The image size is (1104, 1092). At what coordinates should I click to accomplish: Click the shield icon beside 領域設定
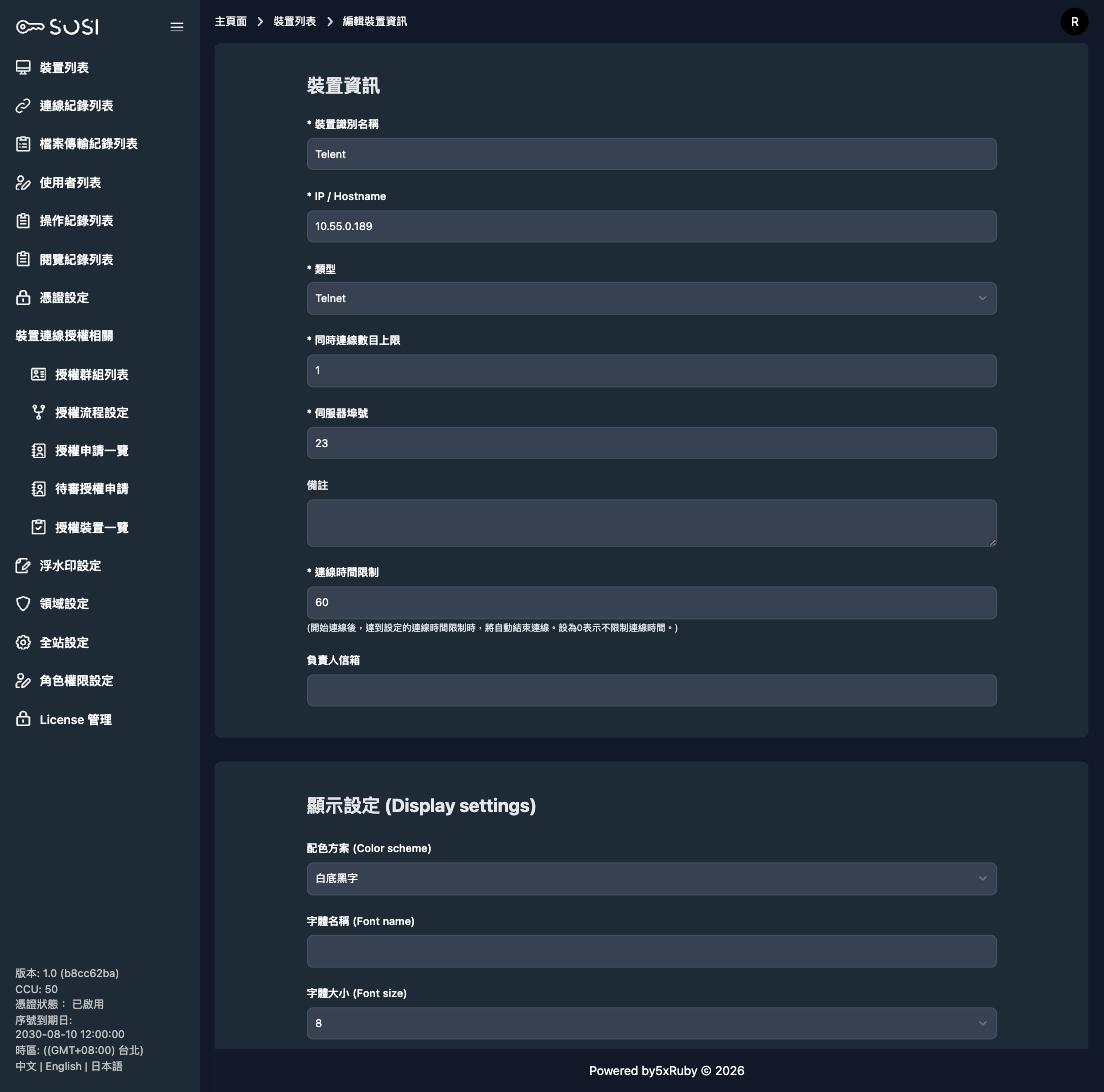coord(23,603)
